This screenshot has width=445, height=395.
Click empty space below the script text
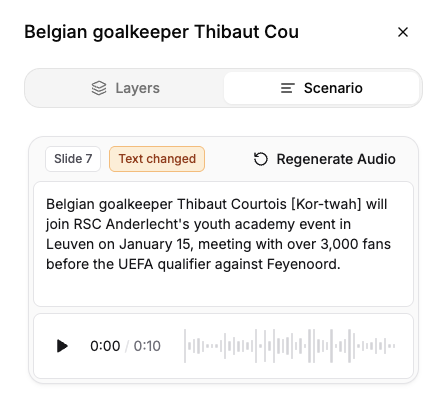tap(223, 289)
